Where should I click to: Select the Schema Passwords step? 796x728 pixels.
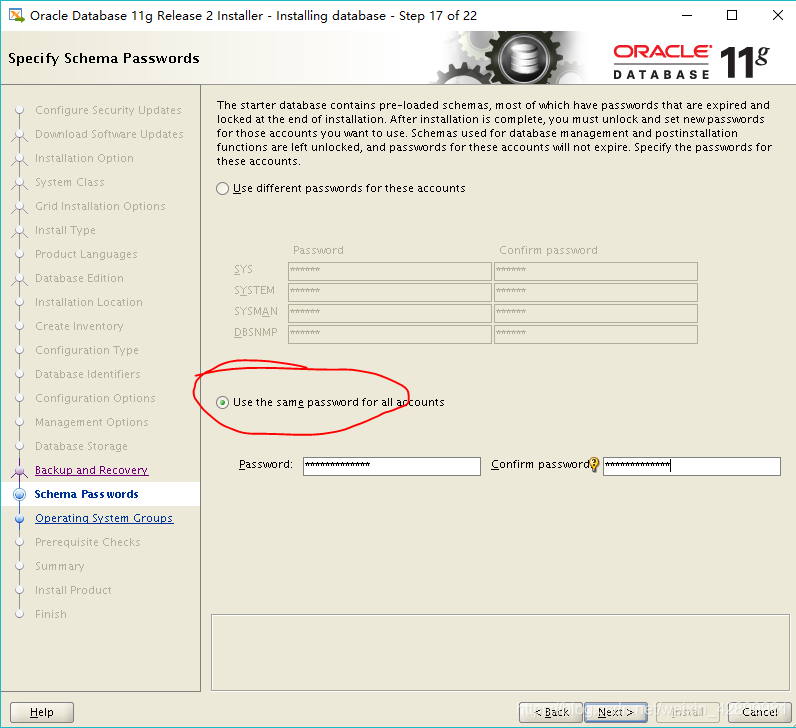coord(86,494)
